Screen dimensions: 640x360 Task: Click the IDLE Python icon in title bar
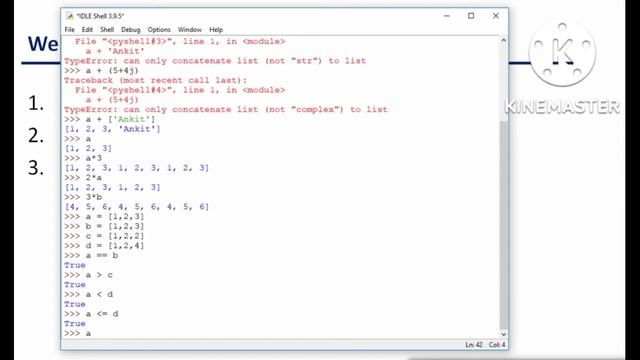70,16
